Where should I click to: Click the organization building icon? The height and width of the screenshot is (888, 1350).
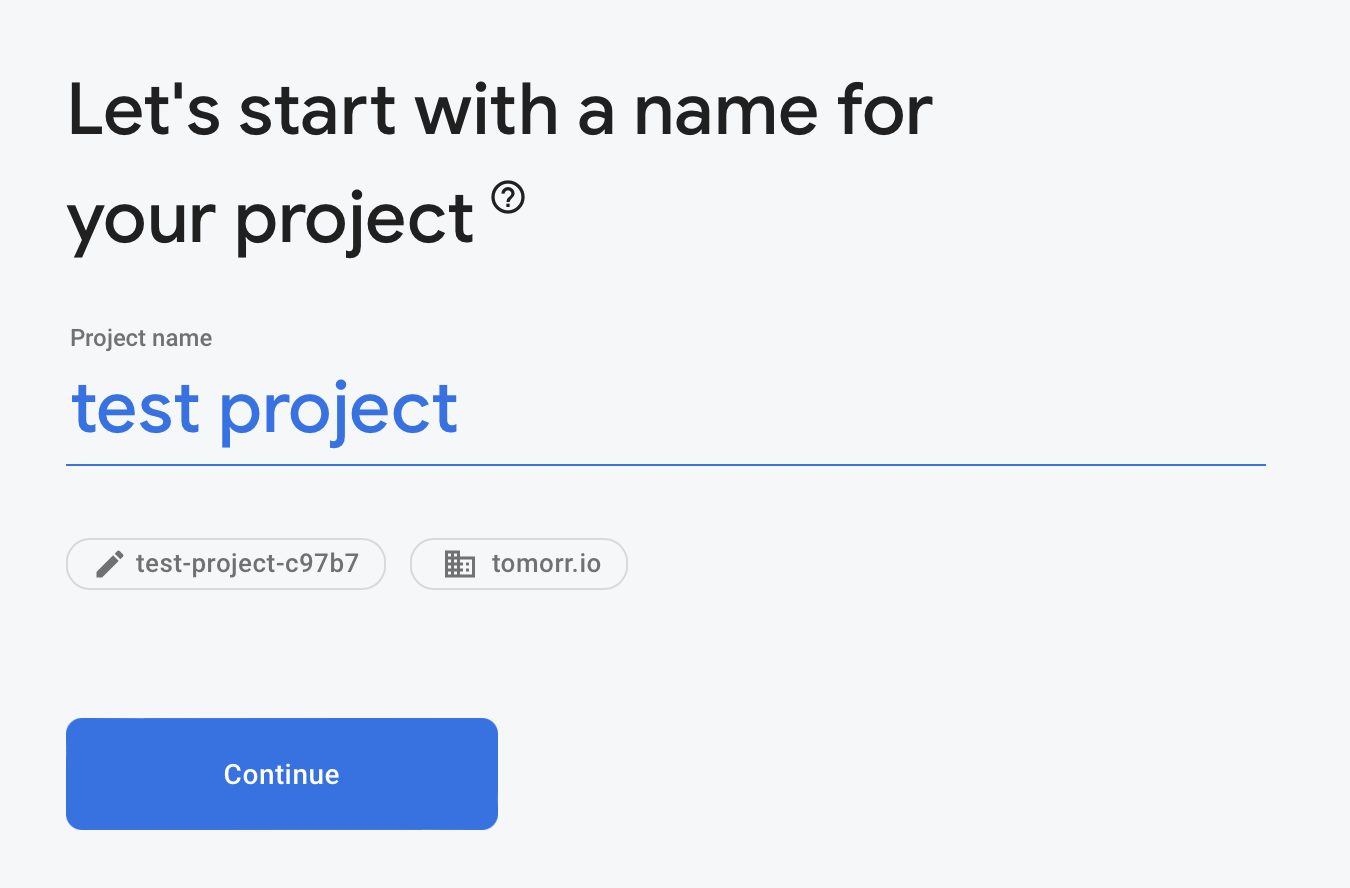[x=459, y=564]
